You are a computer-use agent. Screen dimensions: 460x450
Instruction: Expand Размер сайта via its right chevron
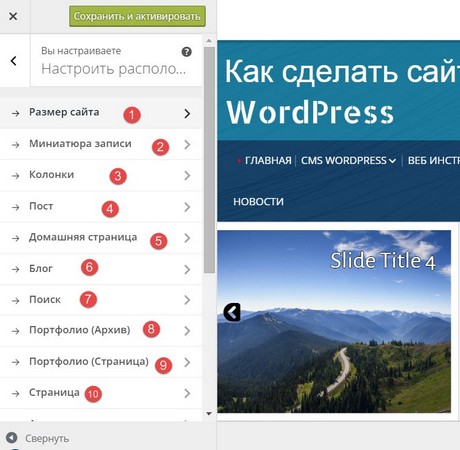tap(187, 114)
